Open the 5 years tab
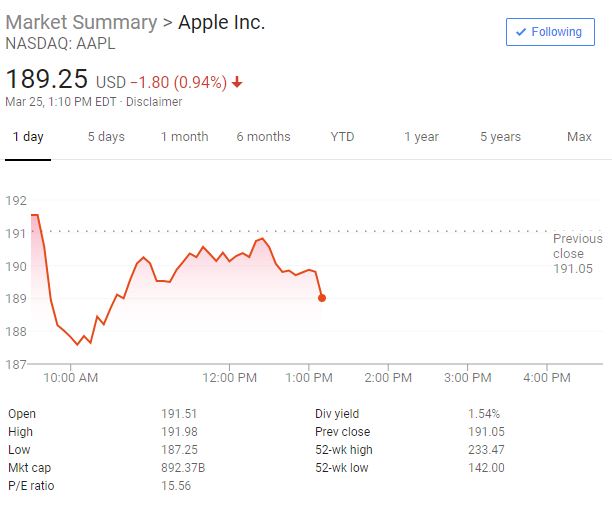 click(500, 137)
